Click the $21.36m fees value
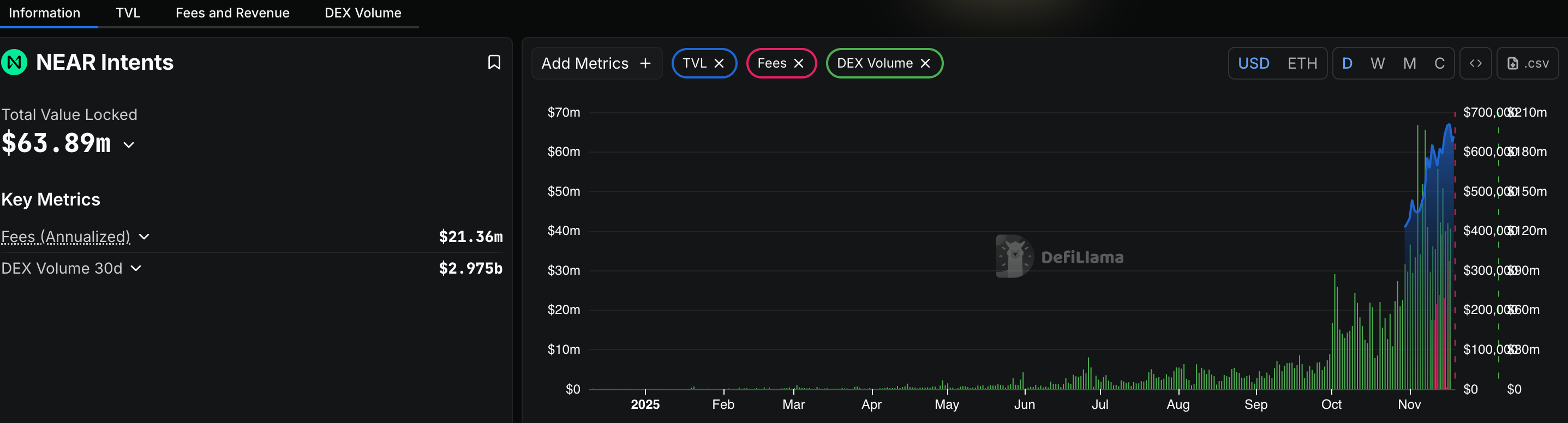1568x423 pixels. tap(470, 237)
